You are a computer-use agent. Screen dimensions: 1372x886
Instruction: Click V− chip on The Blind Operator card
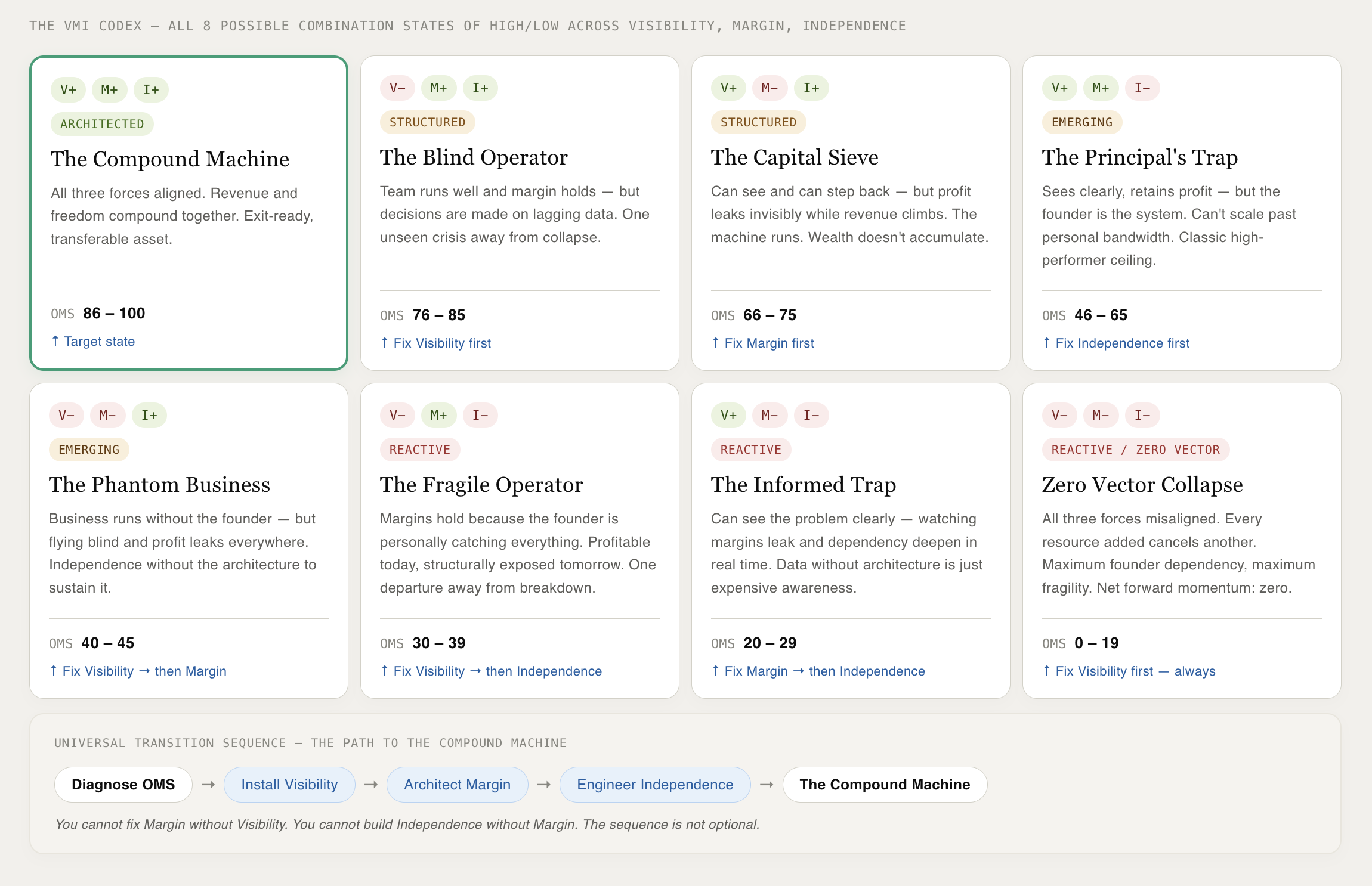[x=397, y=88]
